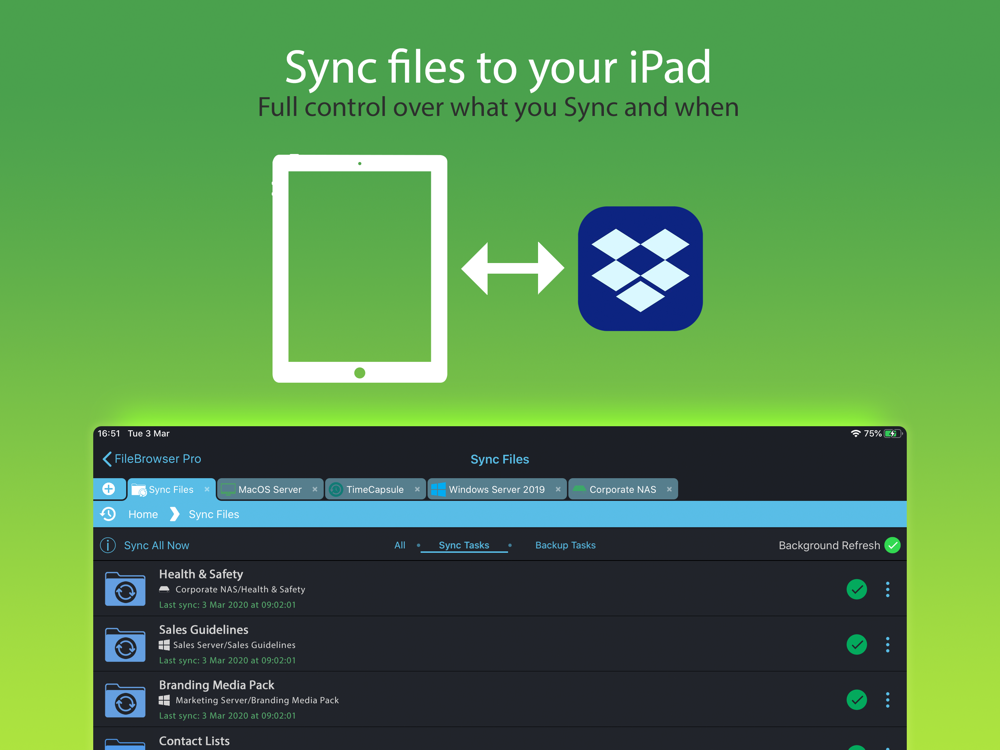Select Sync Files in breadcrumb path

(x=214, y=515)
